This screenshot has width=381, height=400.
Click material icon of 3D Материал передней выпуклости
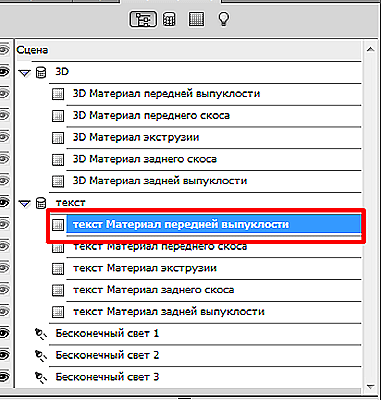58,94
